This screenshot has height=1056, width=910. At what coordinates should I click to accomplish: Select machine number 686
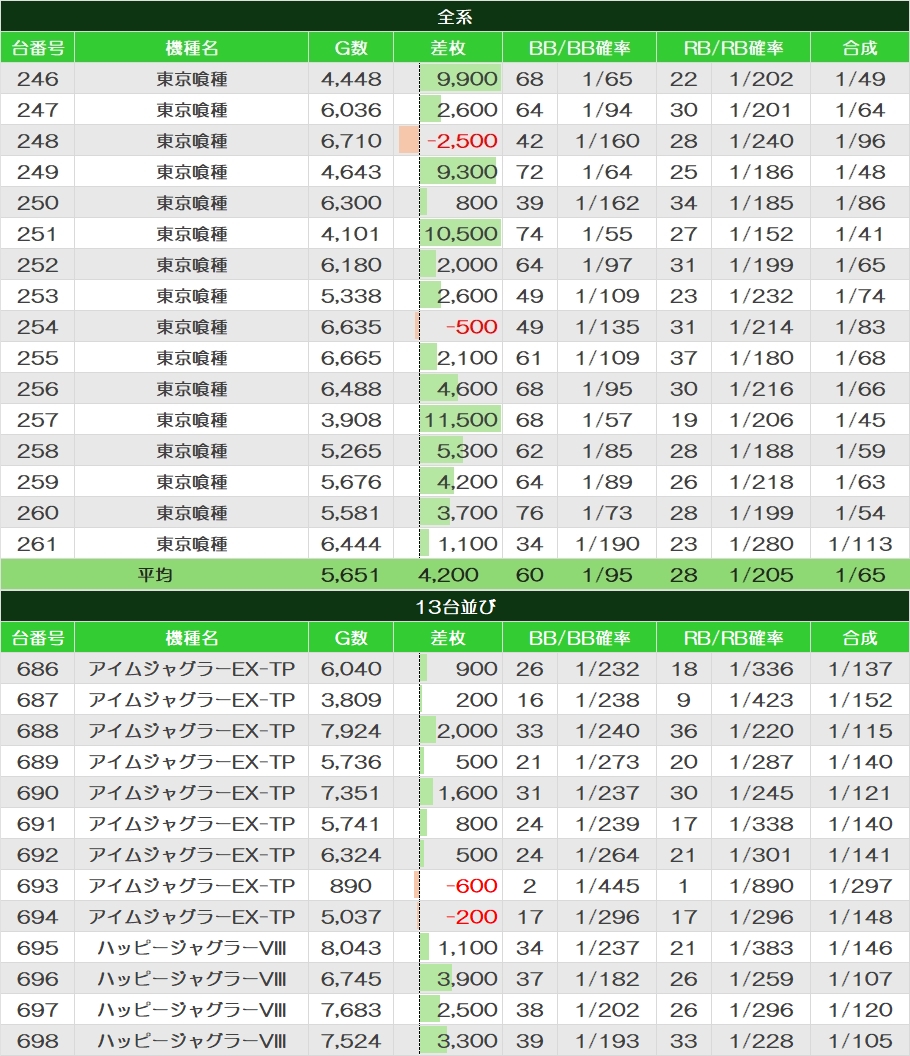pos(38,669)
